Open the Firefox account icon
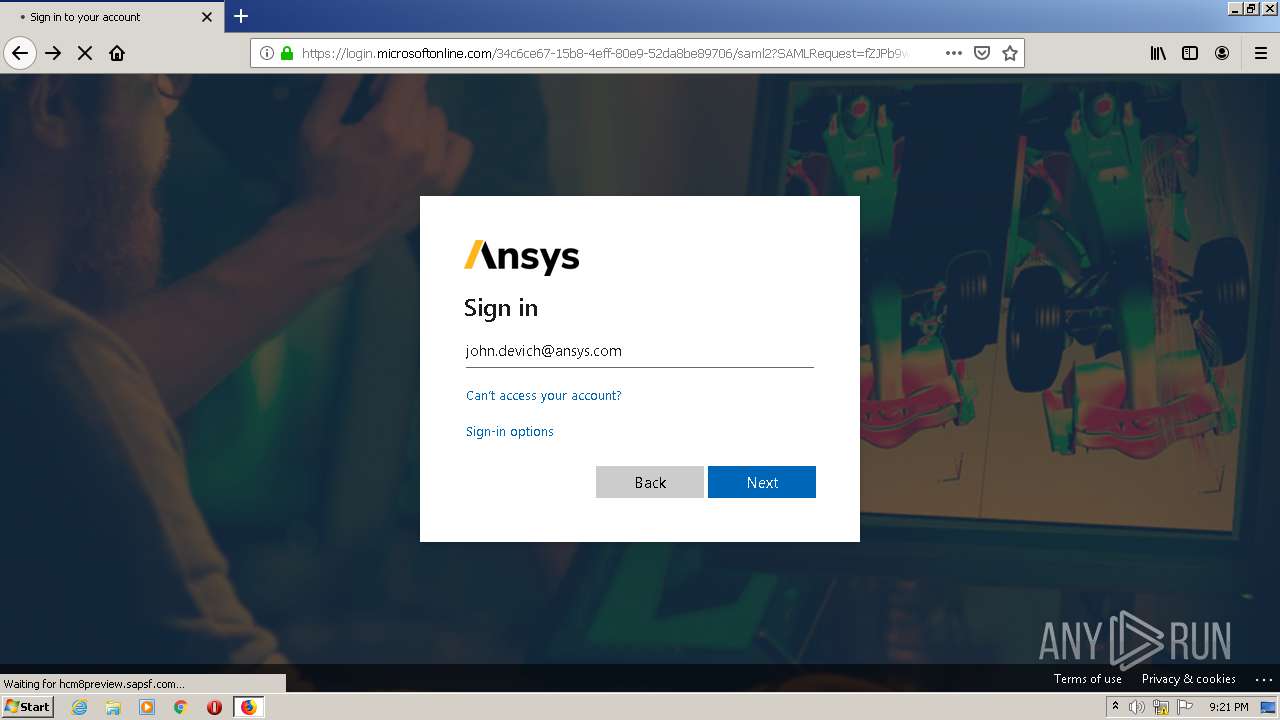 coord(1222,53)
